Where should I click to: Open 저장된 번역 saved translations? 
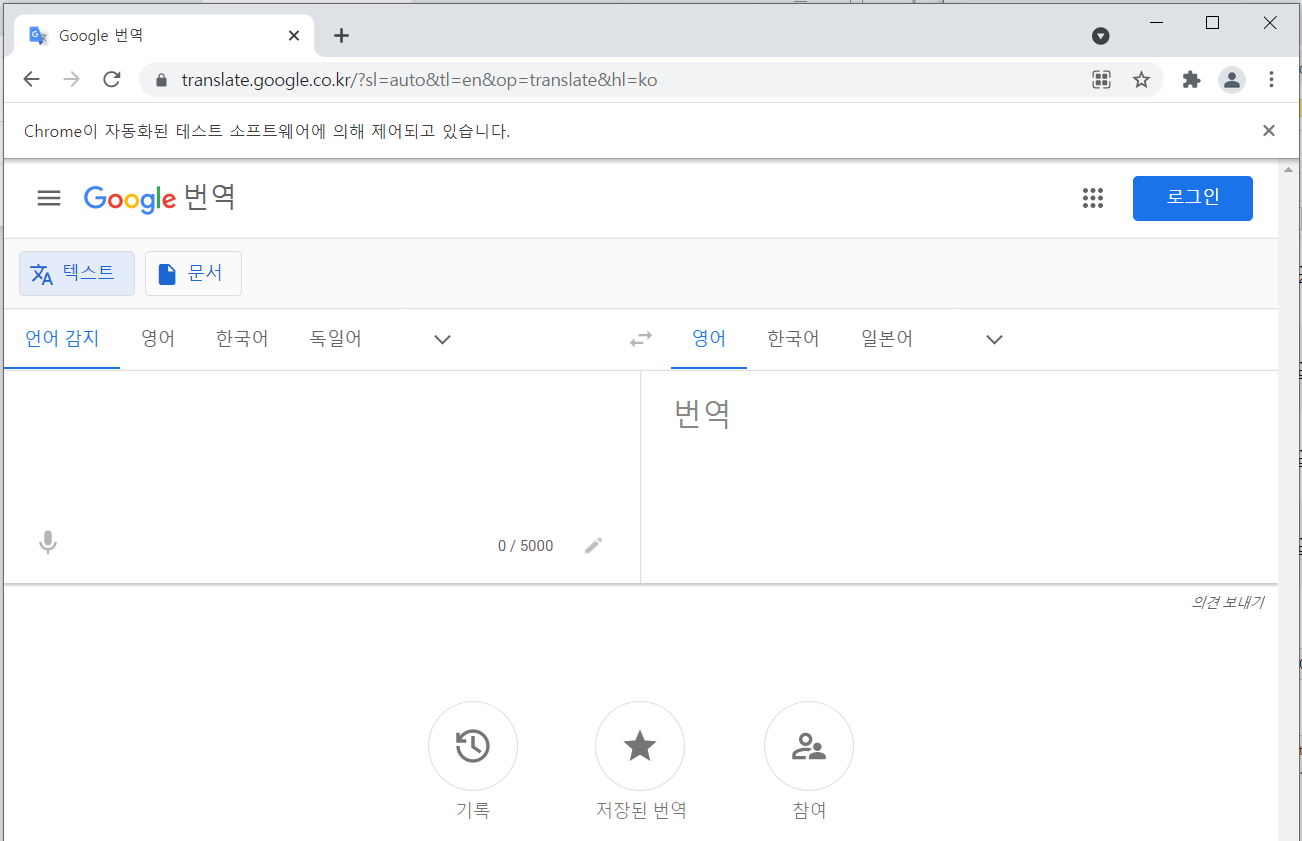tap(640, 746)
